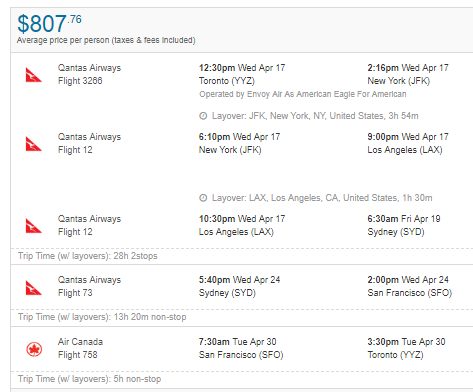Click the 5:40pm Sydney (SYD) departure
The image size is (473, 392).
coord(239,286)
